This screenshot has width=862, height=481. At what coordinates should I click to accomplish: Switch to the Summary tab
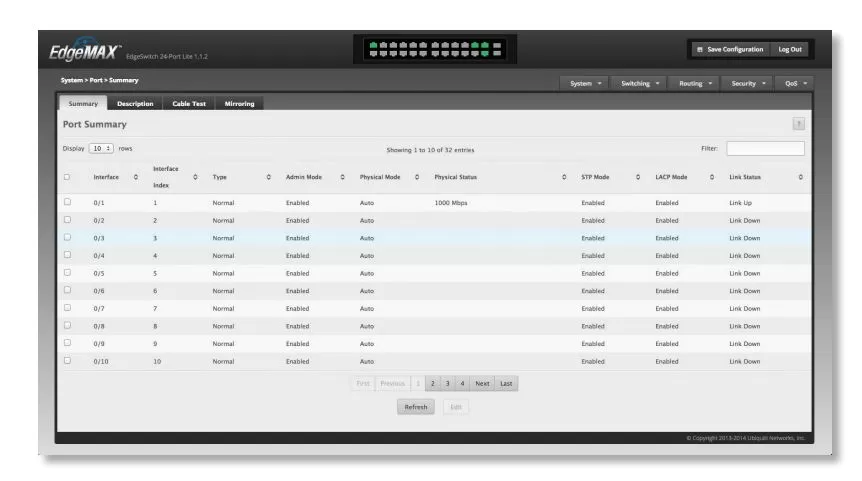pyautogui.click(x=83, y=103)
